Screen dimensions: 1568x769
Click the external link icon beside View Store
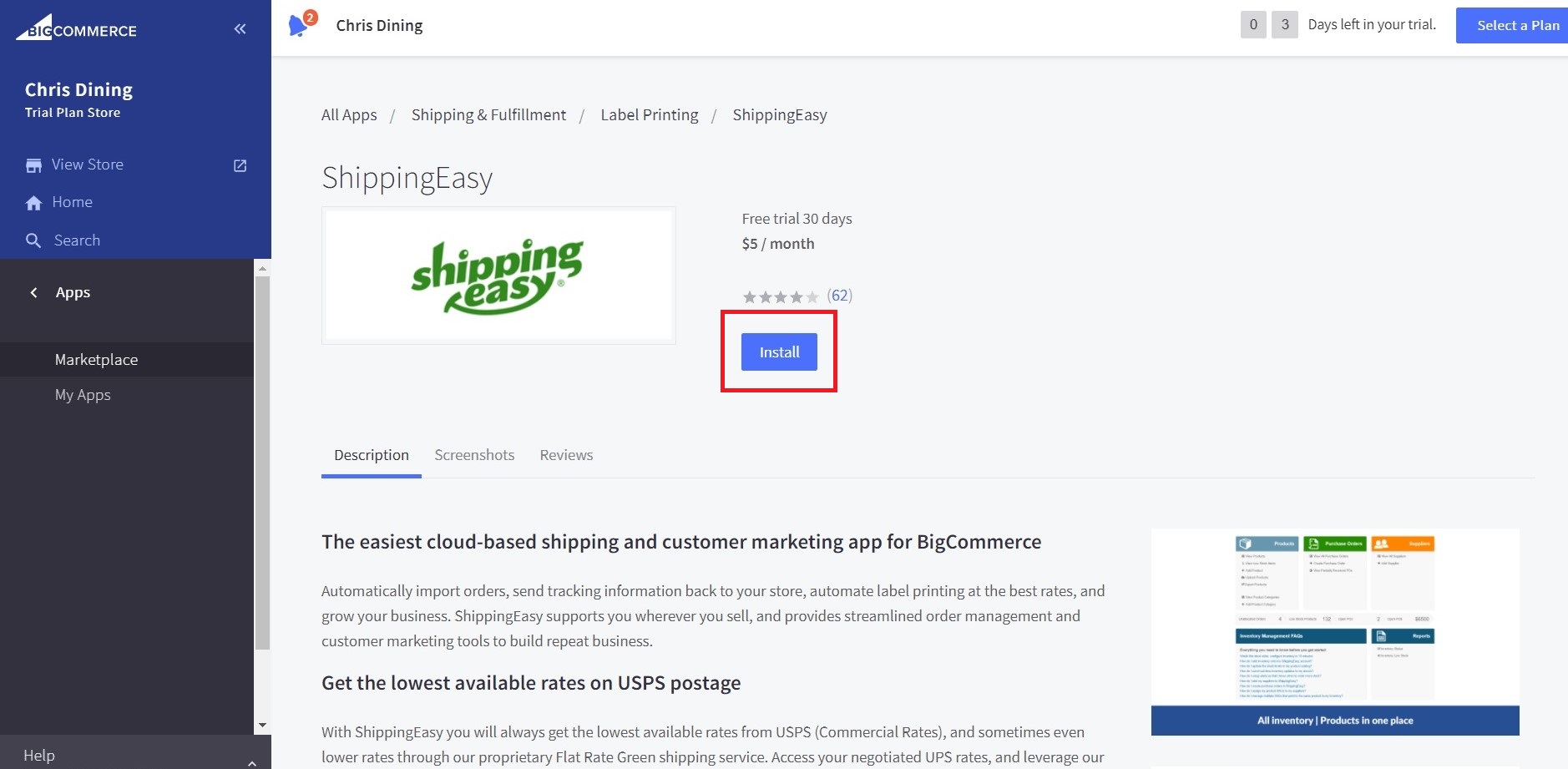pos(240,165)
